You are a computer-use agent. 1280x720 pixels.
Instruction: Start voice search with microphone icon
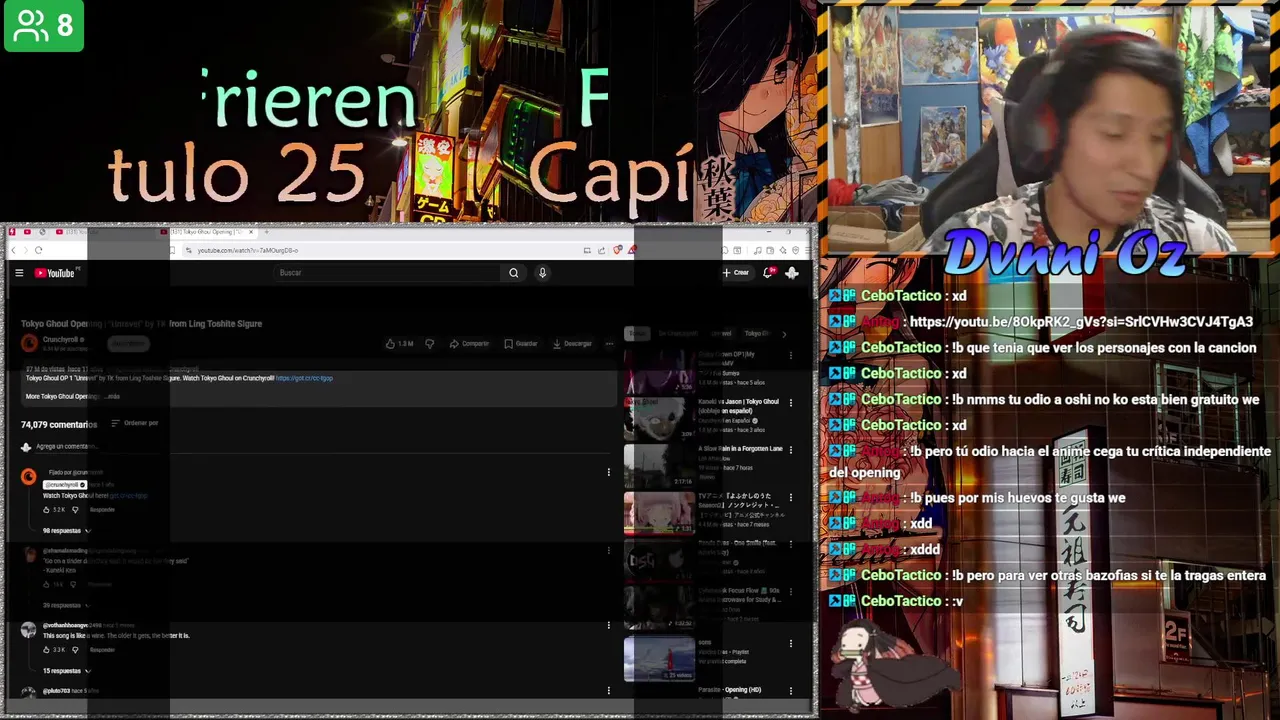[542, 273]
